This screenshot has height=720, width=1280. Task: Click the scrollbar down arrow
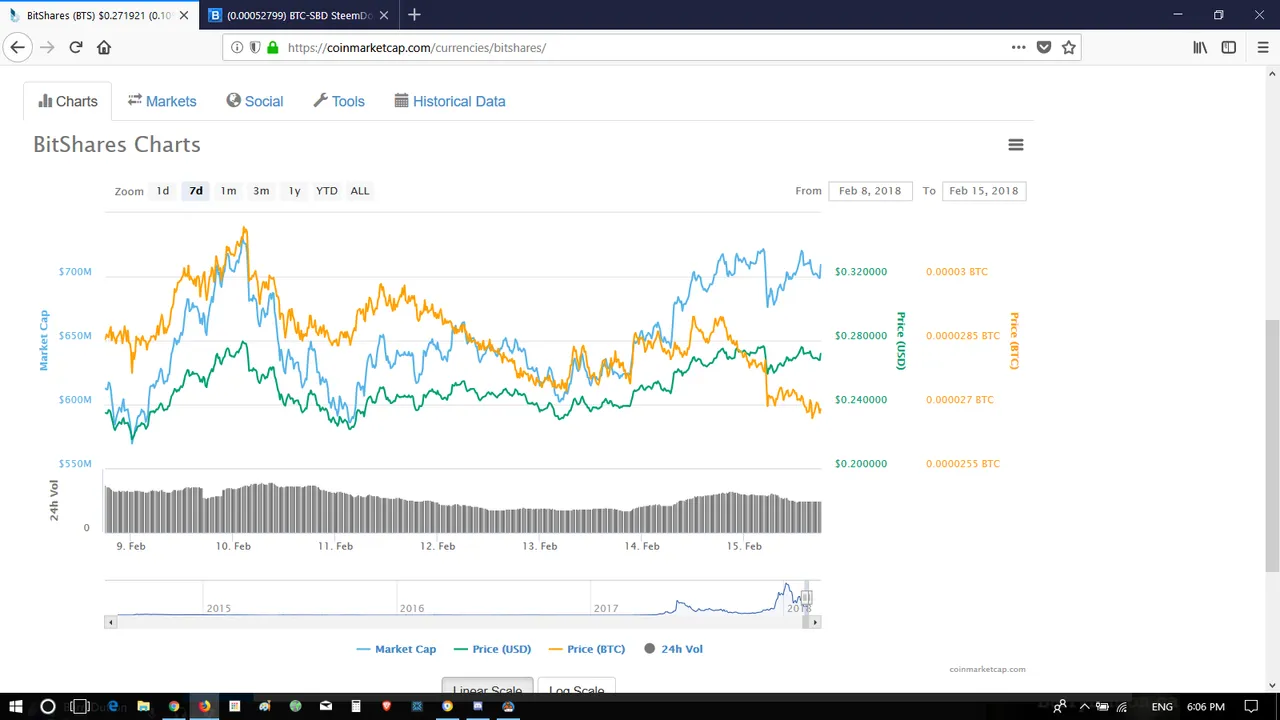point(1273,686)
